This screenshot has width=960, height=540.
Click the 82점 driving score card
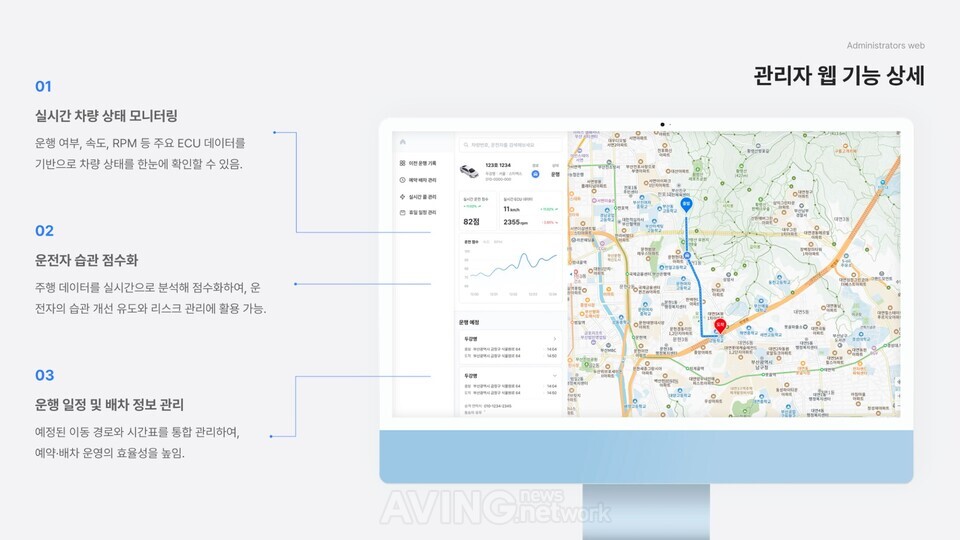(478, 211)
